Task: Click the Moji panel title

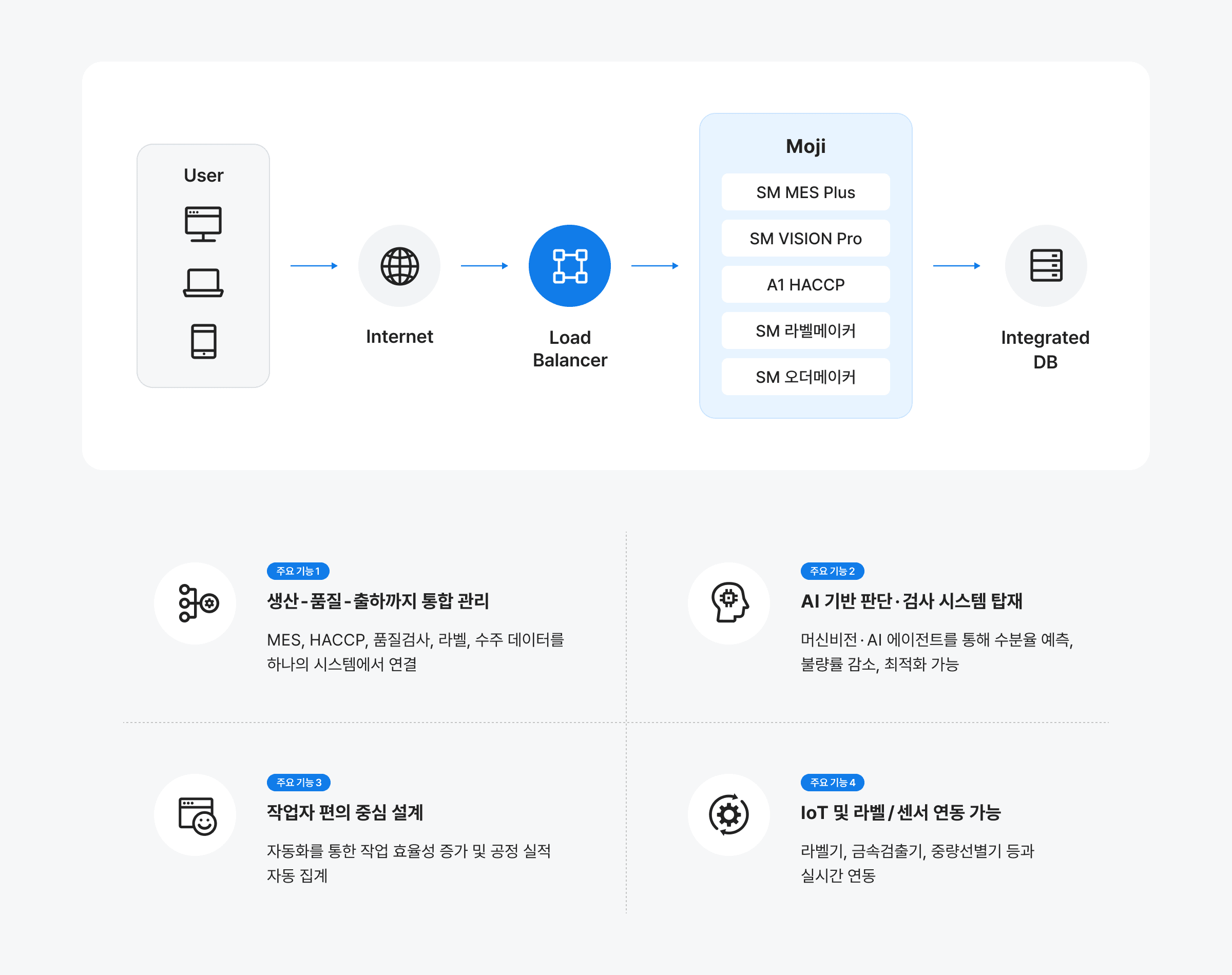Action: point(805,146)
